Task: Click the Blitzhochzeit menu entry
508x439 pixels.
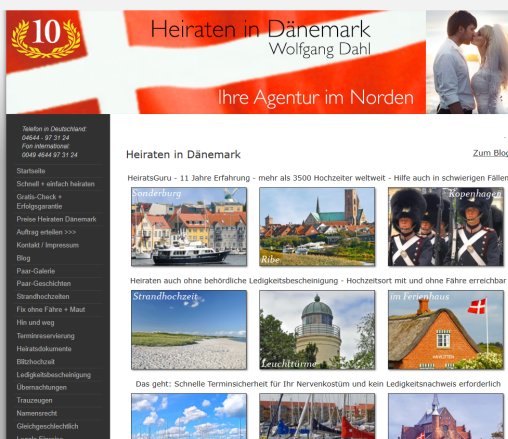Action: 36,362
